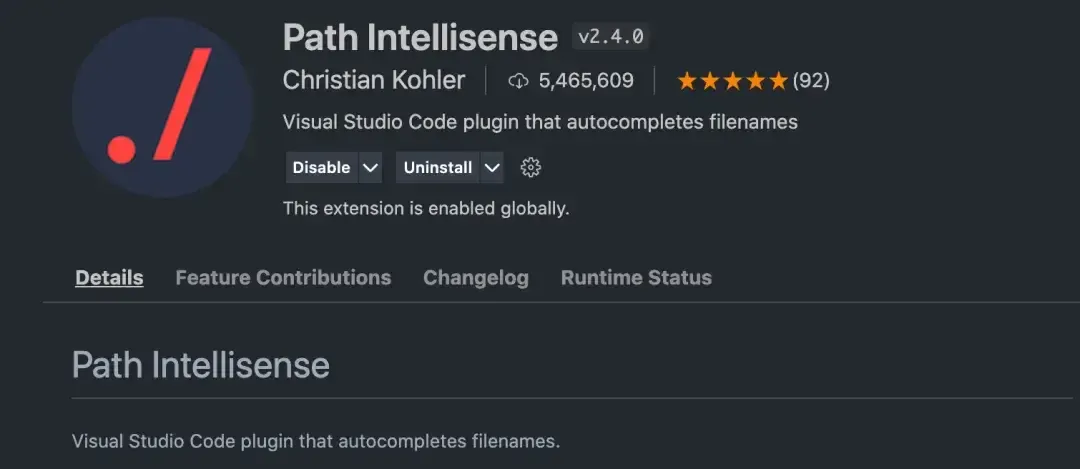1080x469 pixels.
Task: Click the first rating star
Action: (x=687, y=81)
